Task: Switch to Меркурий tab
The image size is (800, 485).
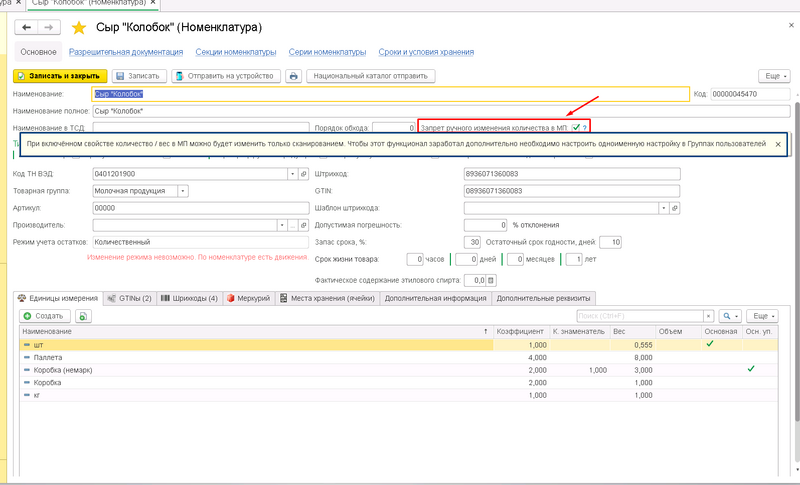Action: tap(248, 298)
